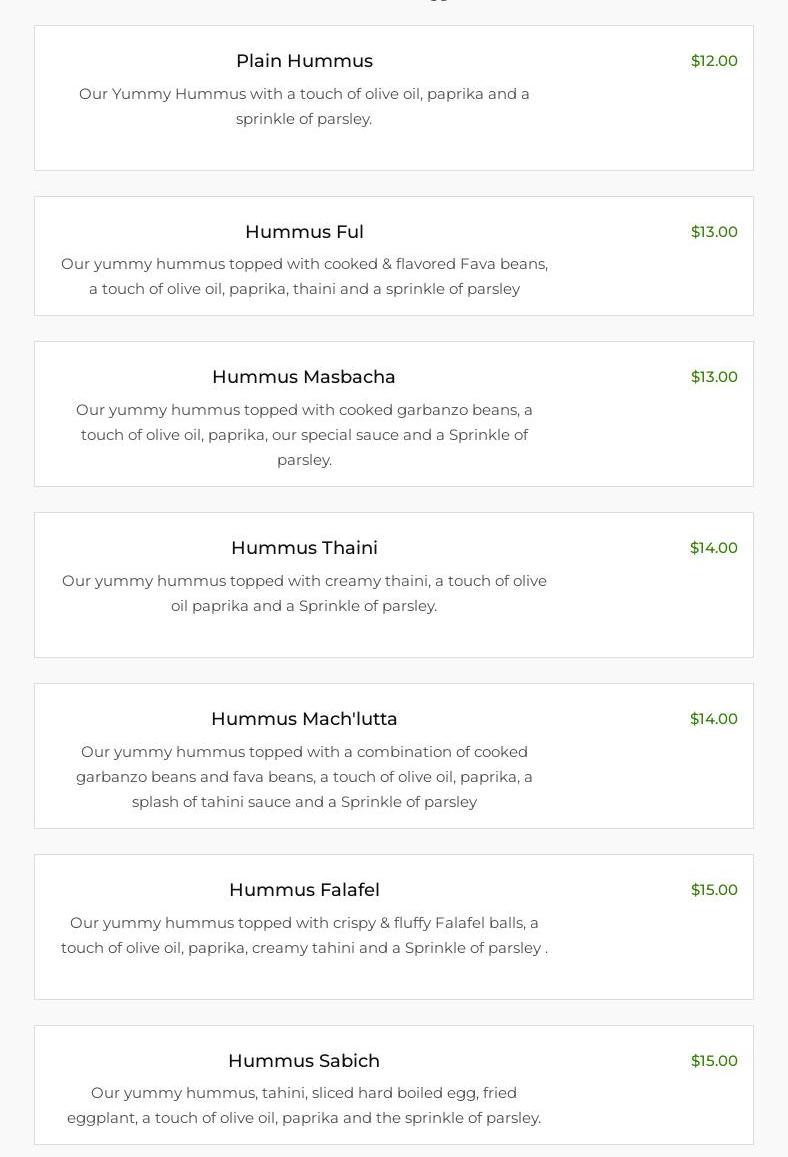
Task: Click the Plain Hummus description text
Action: [x=304, y=106]
